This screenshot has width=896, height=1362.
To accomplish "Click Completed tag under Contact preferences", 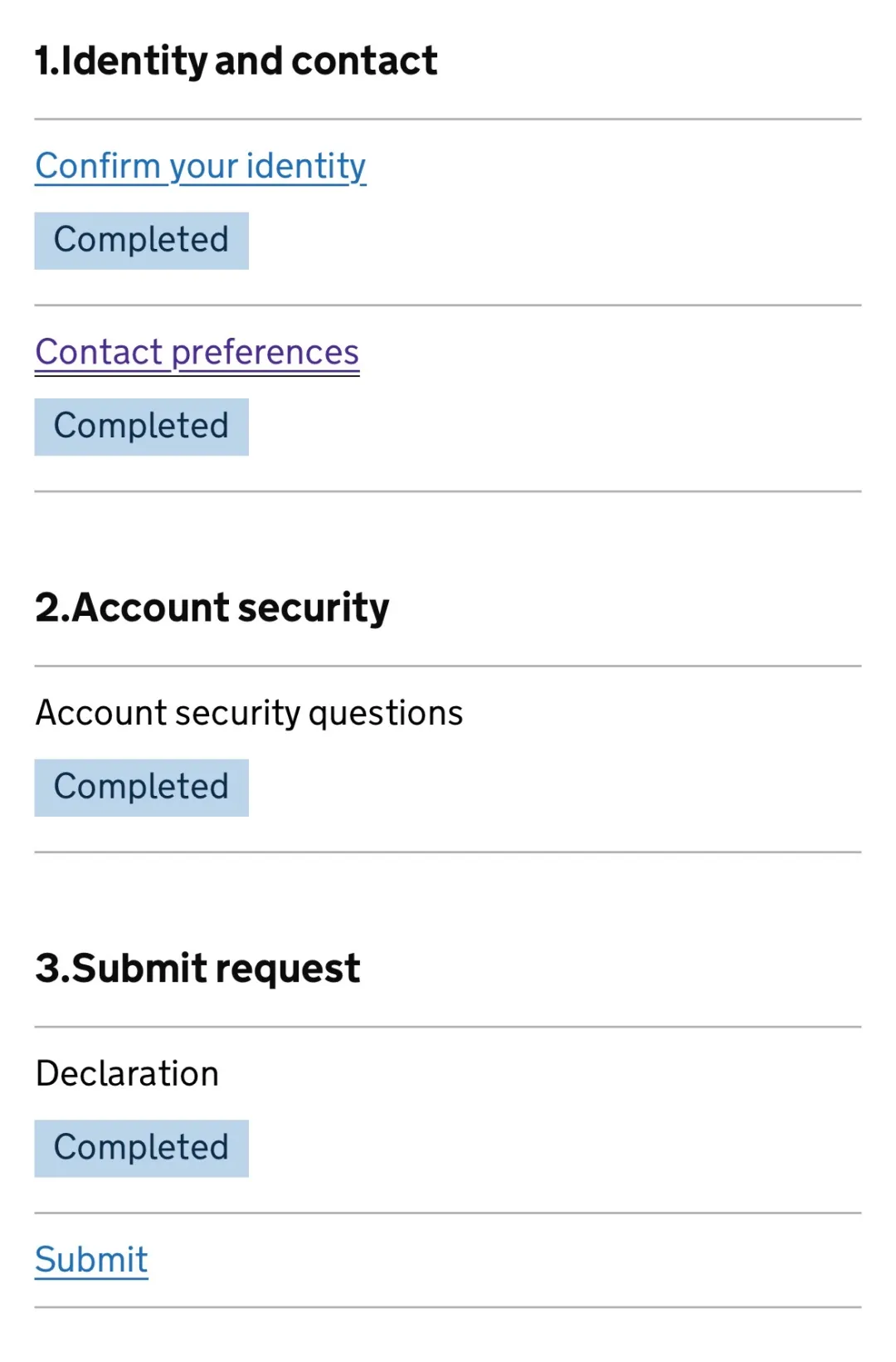I will [141, 427].
